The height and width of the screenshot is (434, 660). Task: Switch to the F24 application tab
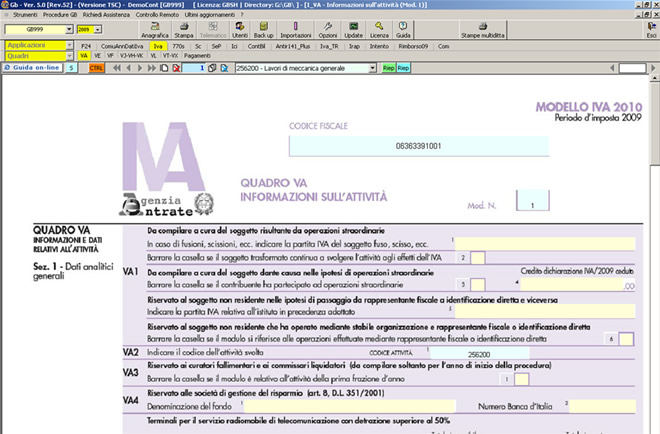[x=86, y=46]
